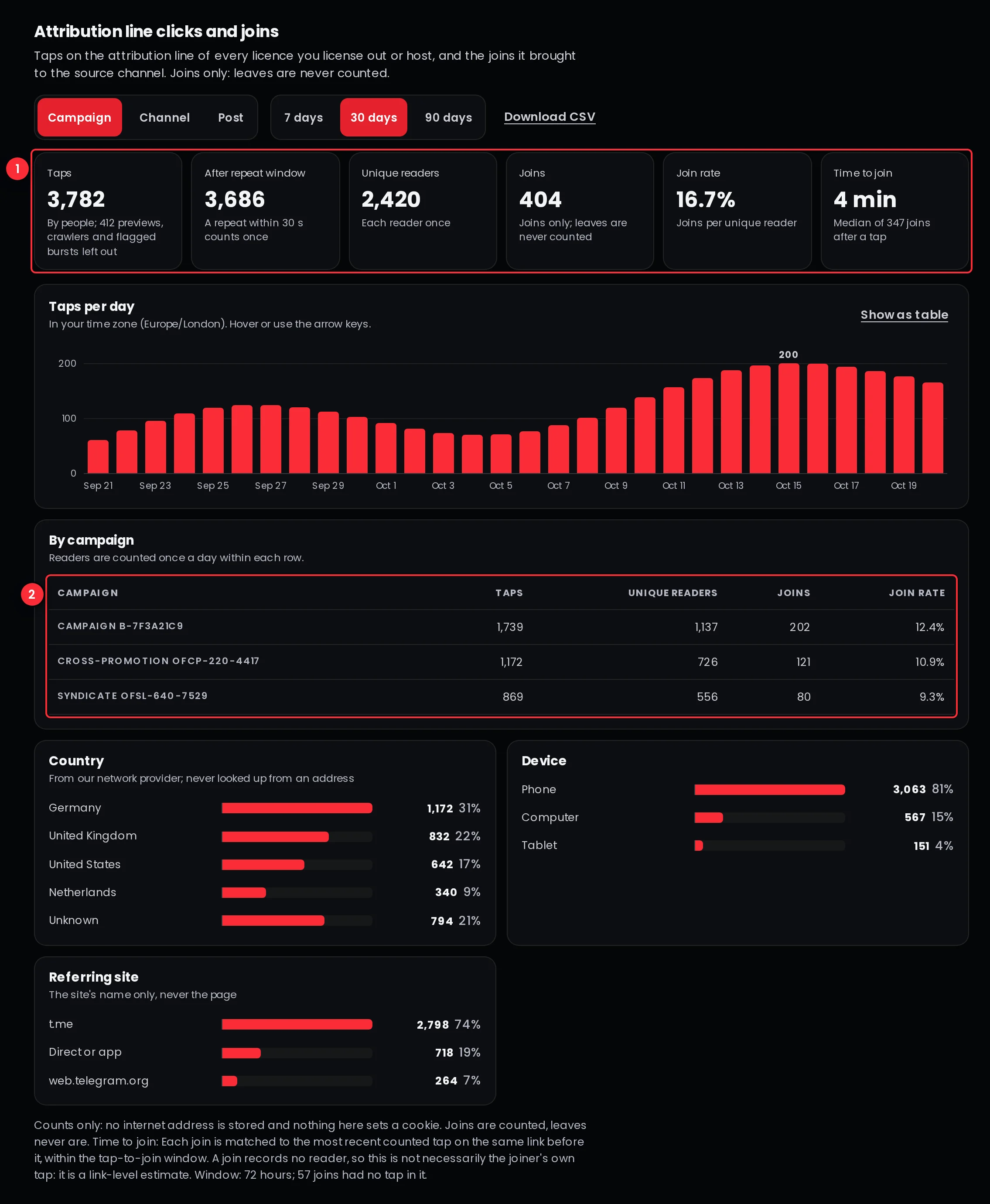Select the Oct 15 bar labeled 200
The width and height of the screenshot is (990, 1204).
point(789,418)
